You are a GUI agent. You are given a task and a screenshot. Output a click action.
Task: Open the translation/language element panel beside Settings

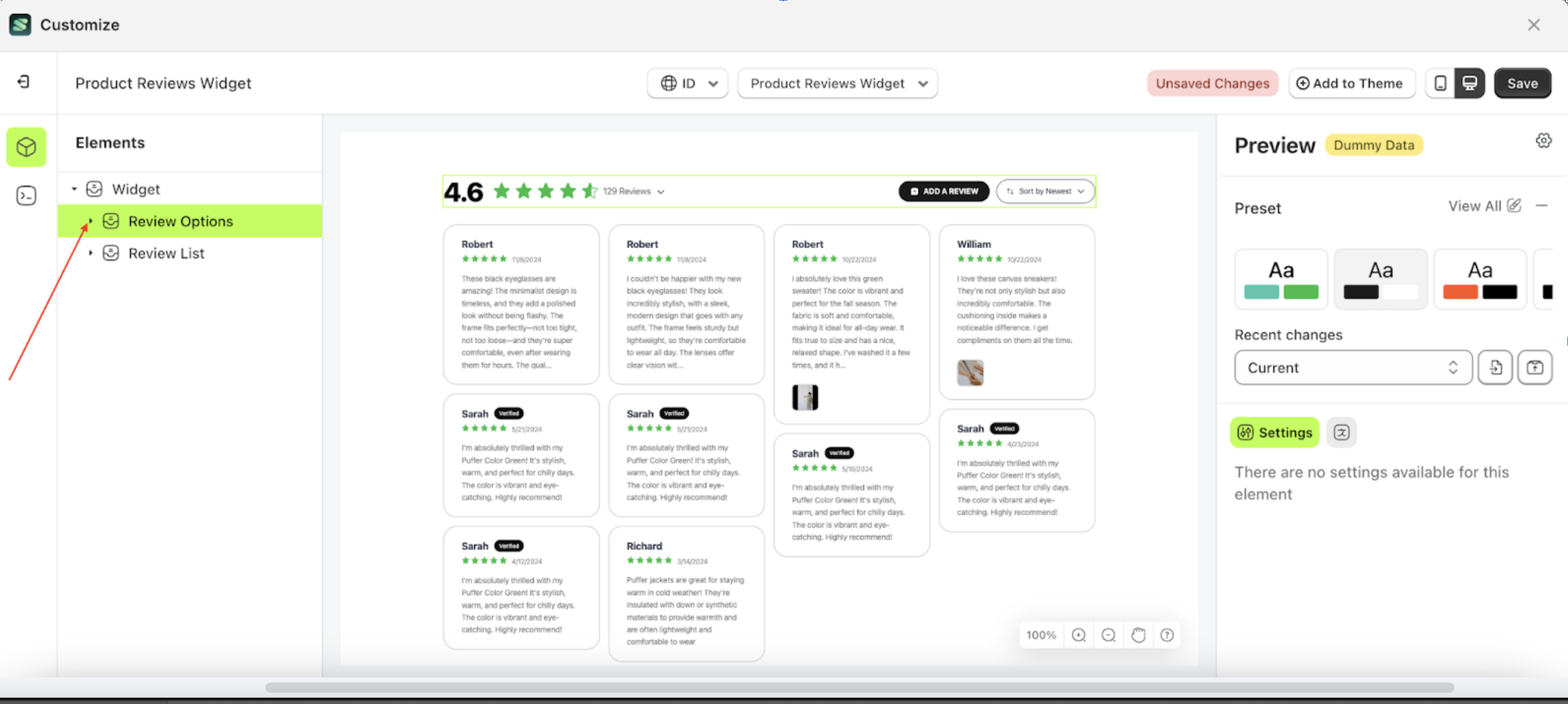point(1342,432)
